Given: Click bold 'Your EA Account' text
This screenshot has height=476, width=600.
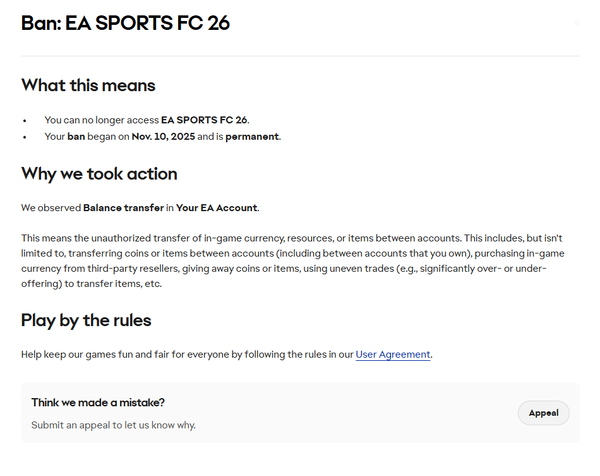Looking at the screenshot, I should click(216, 207).
